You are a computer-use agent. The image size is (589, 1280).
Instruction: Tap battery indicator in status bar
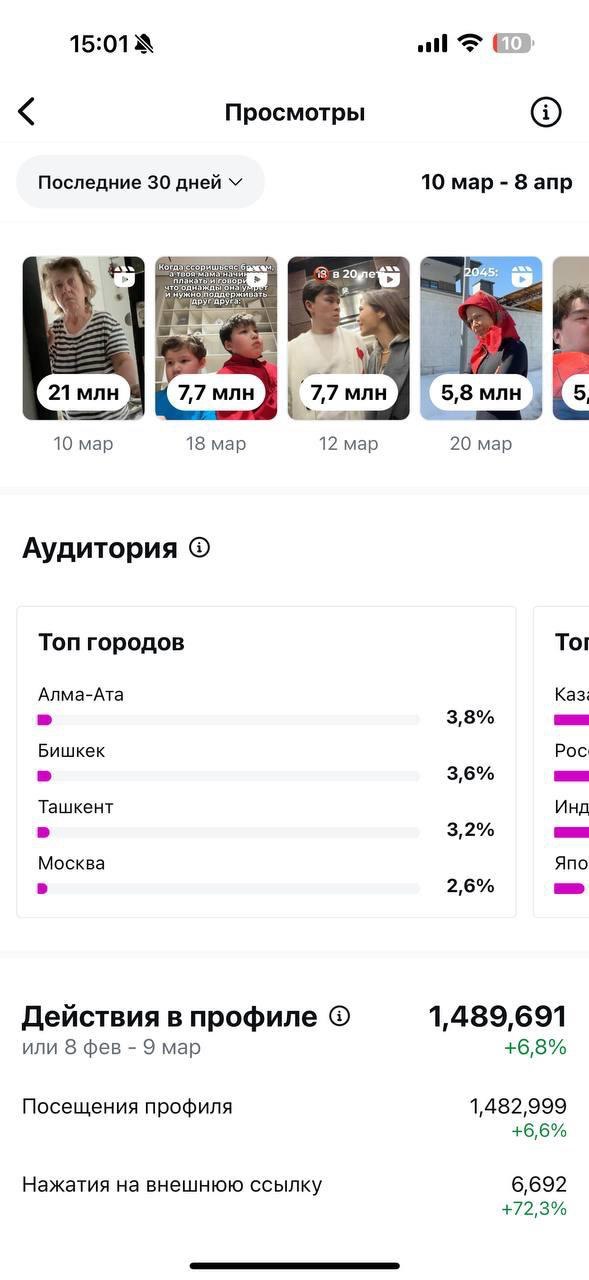coord(513,43)
